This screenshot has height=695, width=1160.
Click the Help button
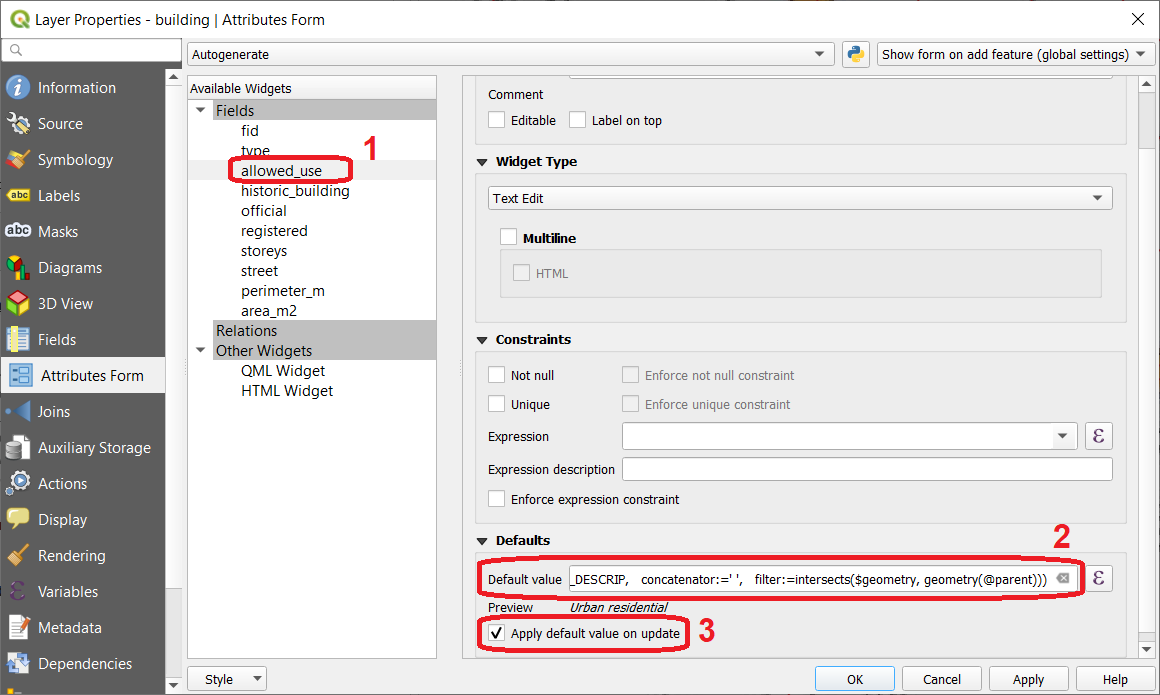[x=1115, y=679]
